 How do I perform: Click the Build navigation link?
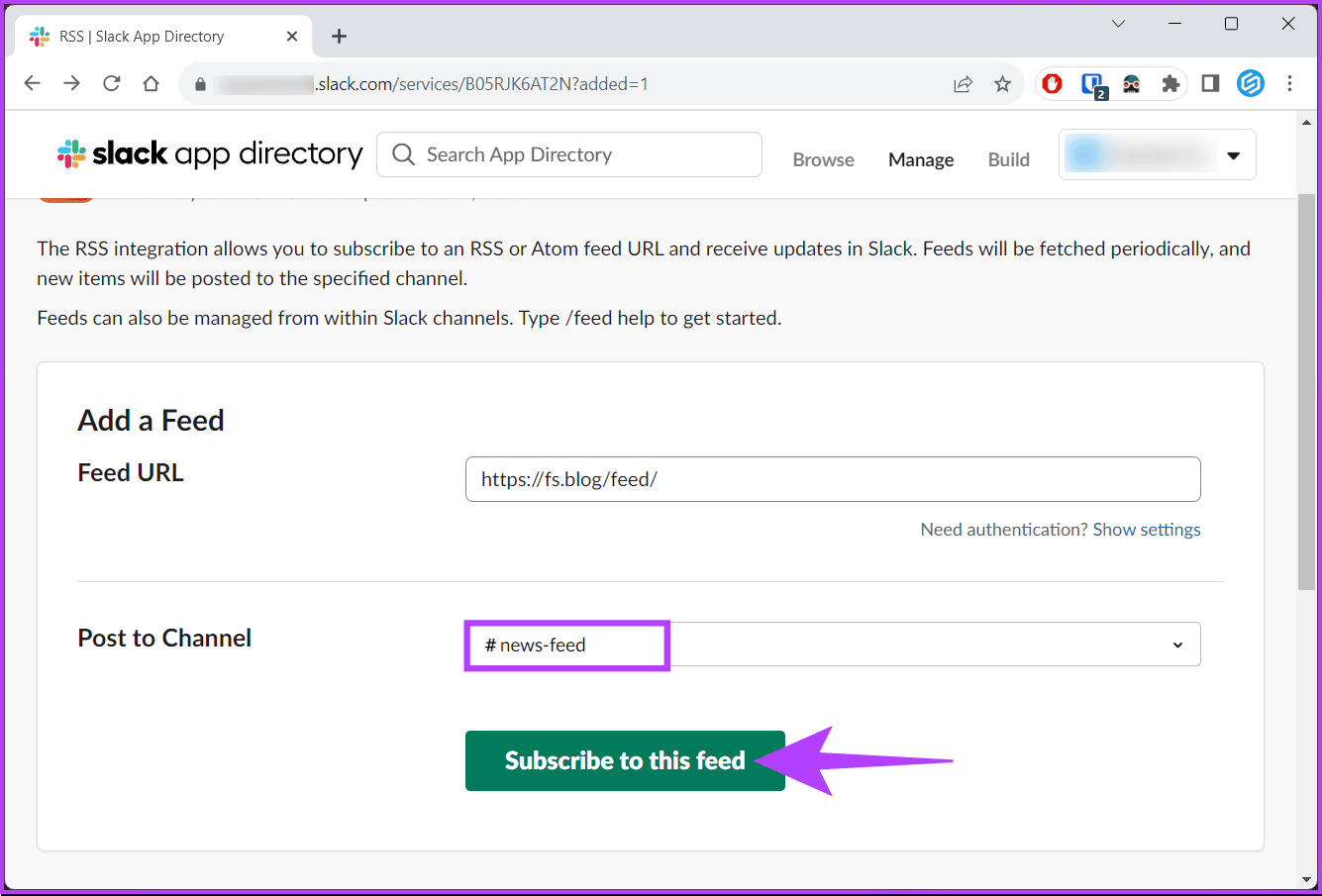coord(1008,158)
